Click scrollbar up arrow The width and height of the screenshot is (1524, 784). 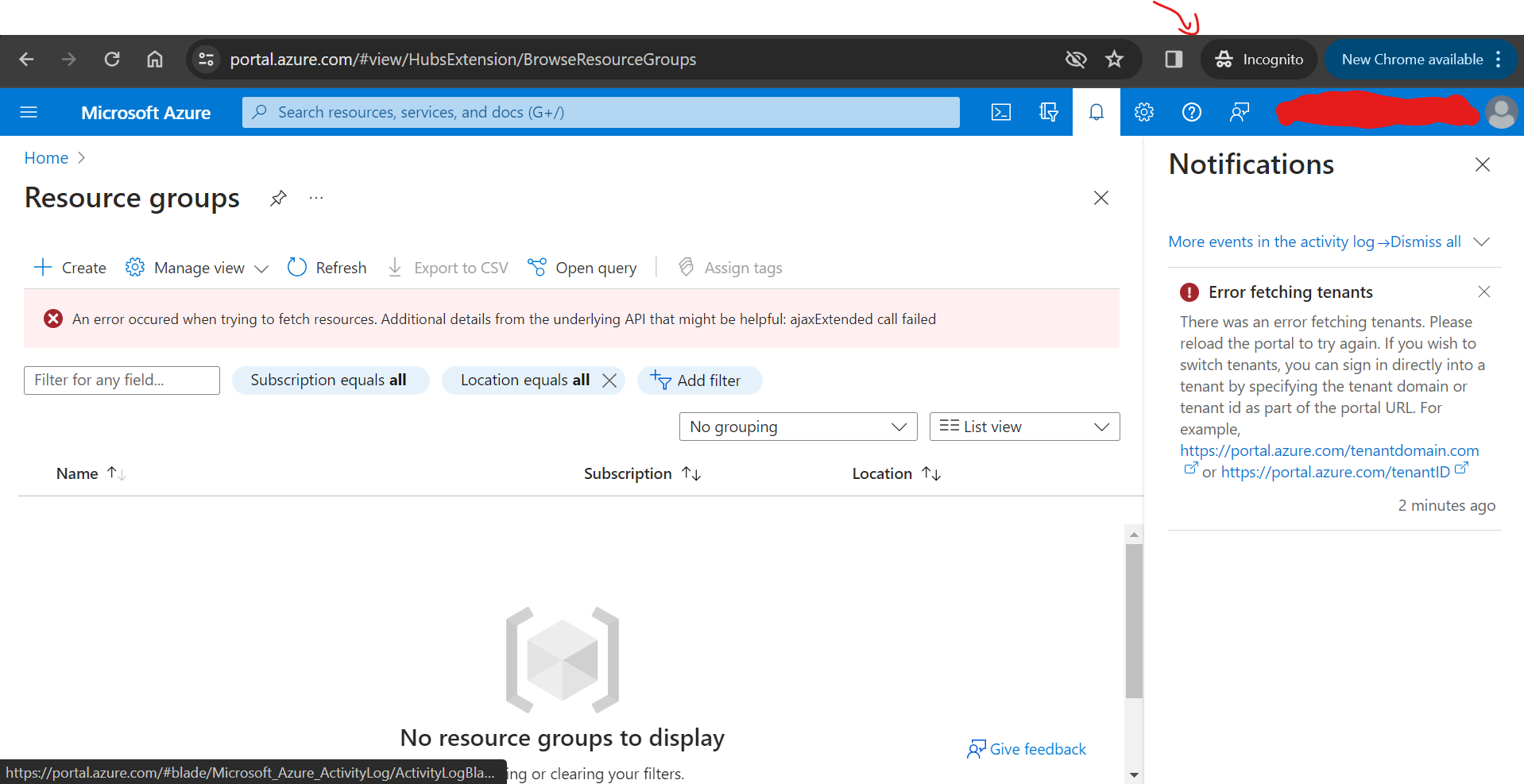(1134, 534)
